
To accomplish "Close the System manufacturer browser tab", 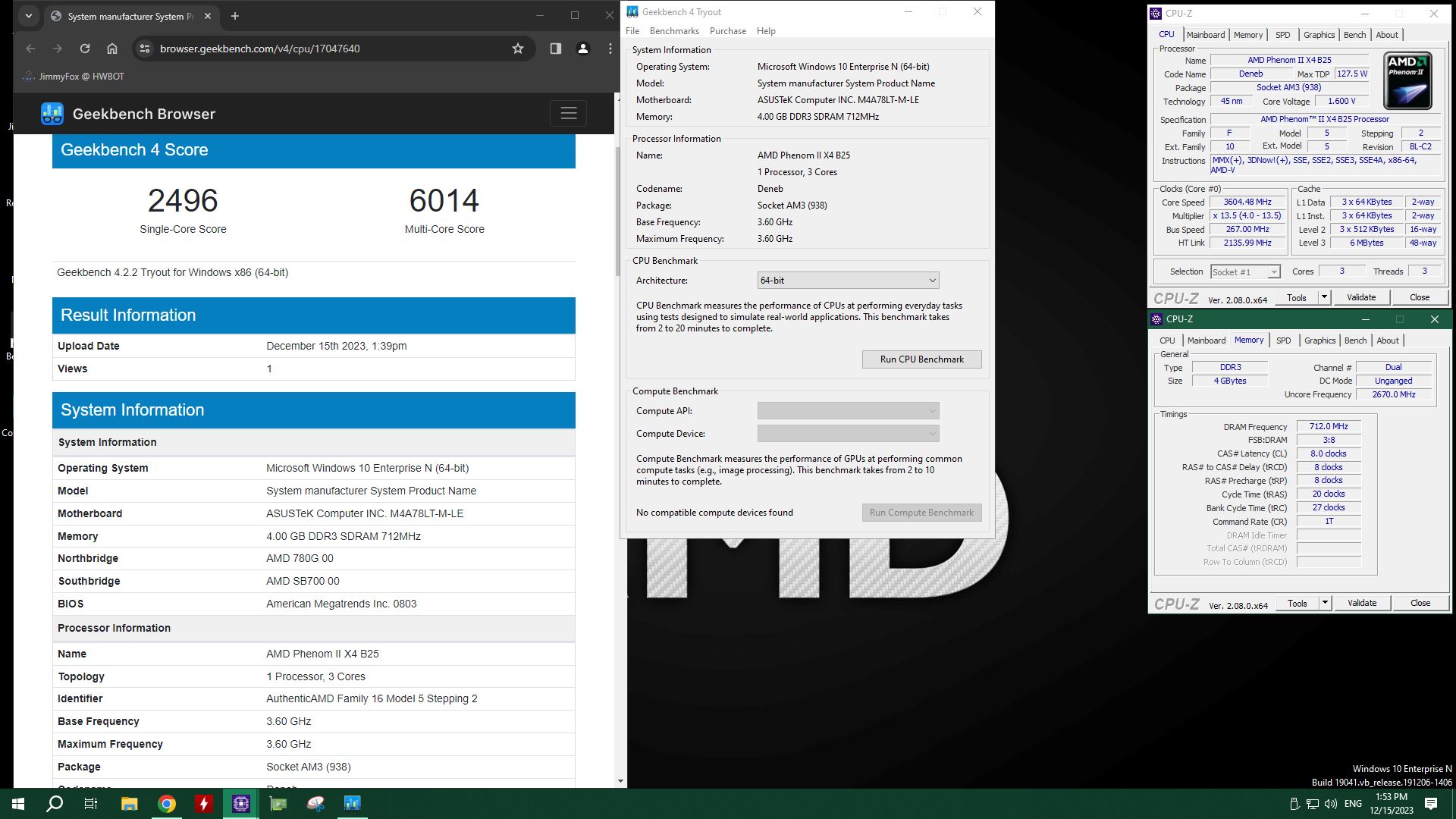I will tap(209, 16).
